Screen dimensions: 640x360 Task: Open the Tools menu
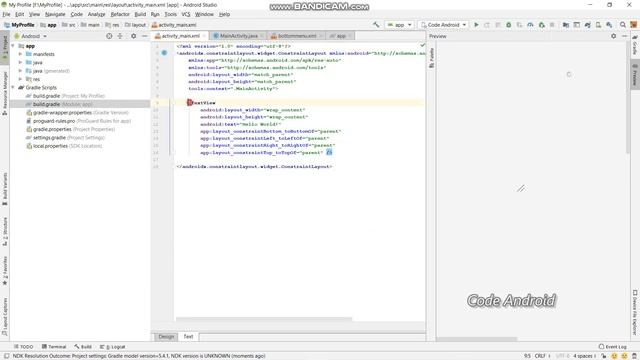click(170, 14)
